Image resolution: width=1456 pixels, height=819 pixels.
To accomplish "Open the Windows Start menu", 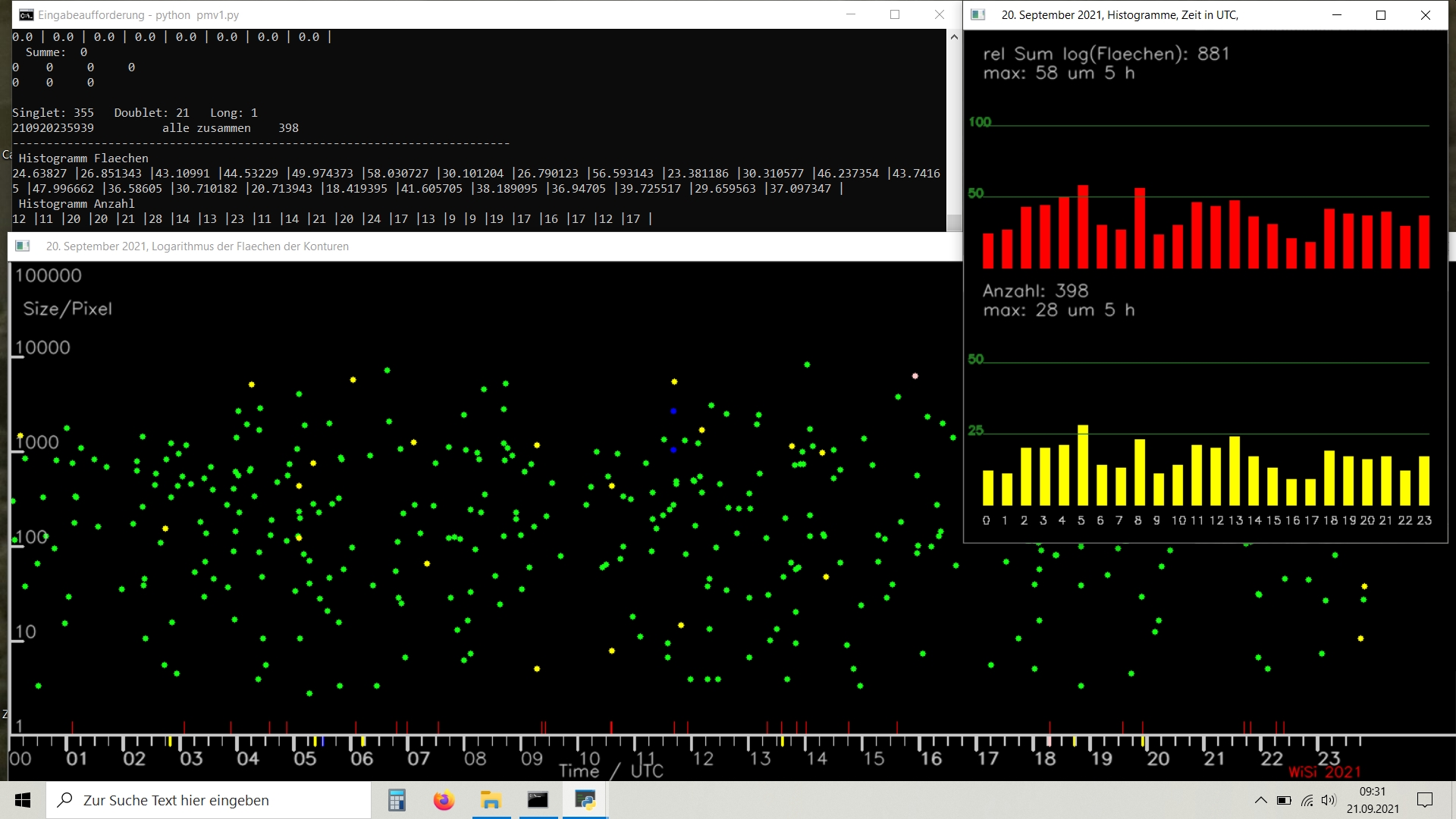I will point(23,800).
